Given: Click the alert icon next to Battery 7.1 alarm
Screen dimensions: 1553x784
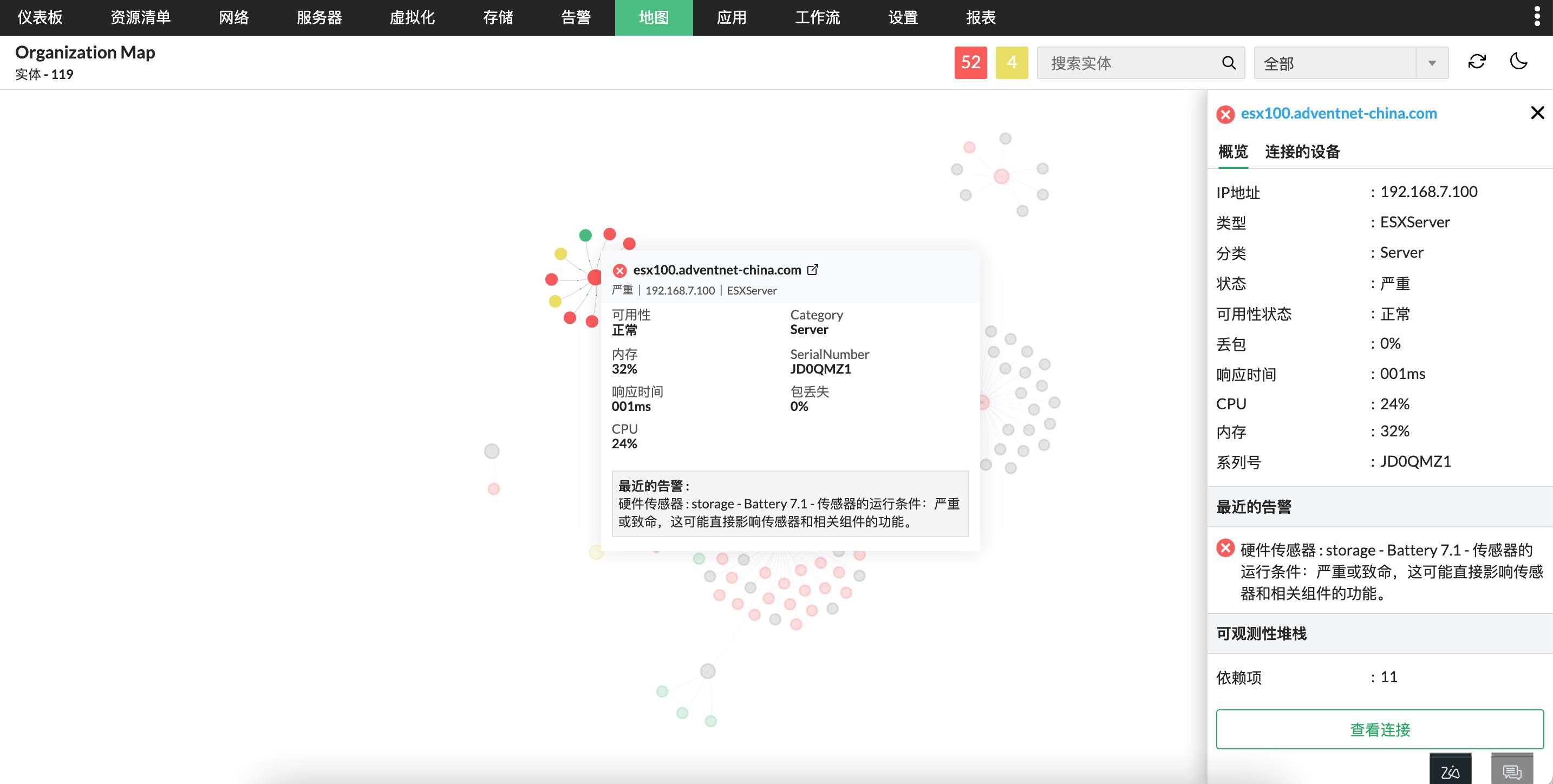Looking at the screenshot, I should coord(1225,548).
